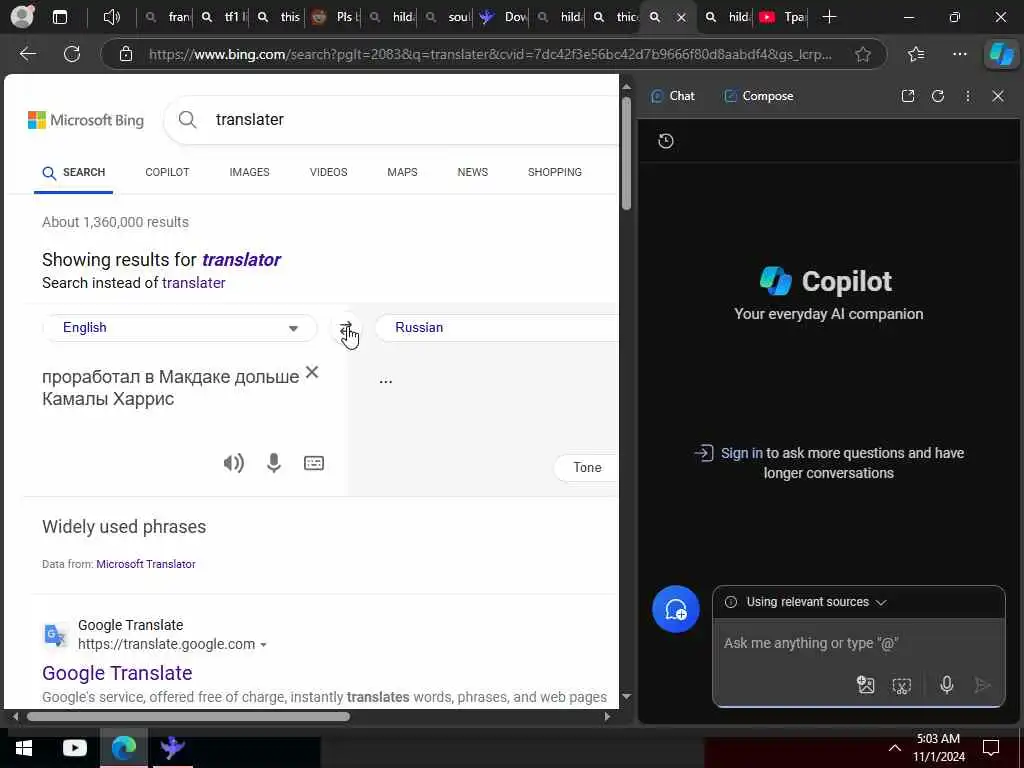Open a new browser tab
The height and width of the screenshot is (768, 1024).
(x=829, y=17)
